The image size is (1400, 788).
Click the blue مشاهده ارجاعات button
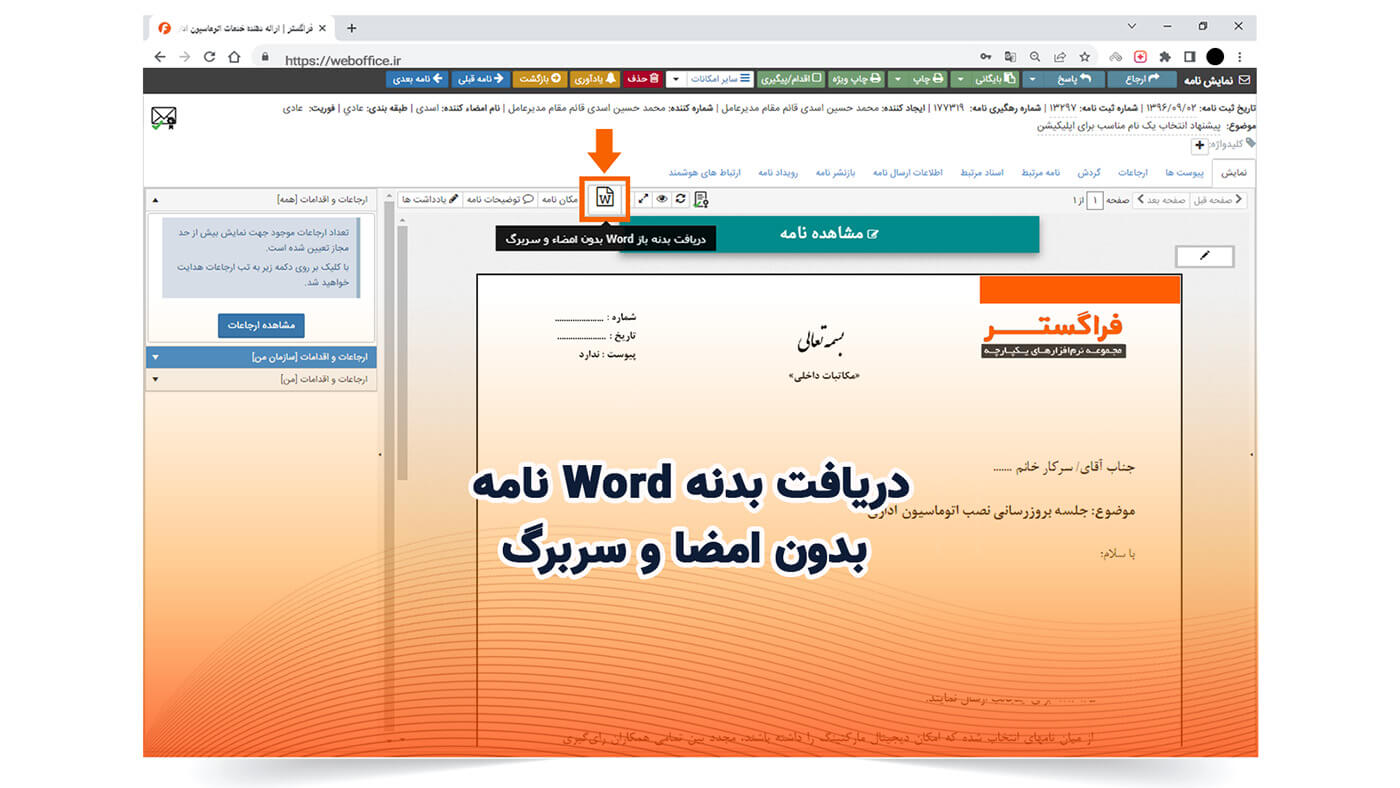pos(261,325)
